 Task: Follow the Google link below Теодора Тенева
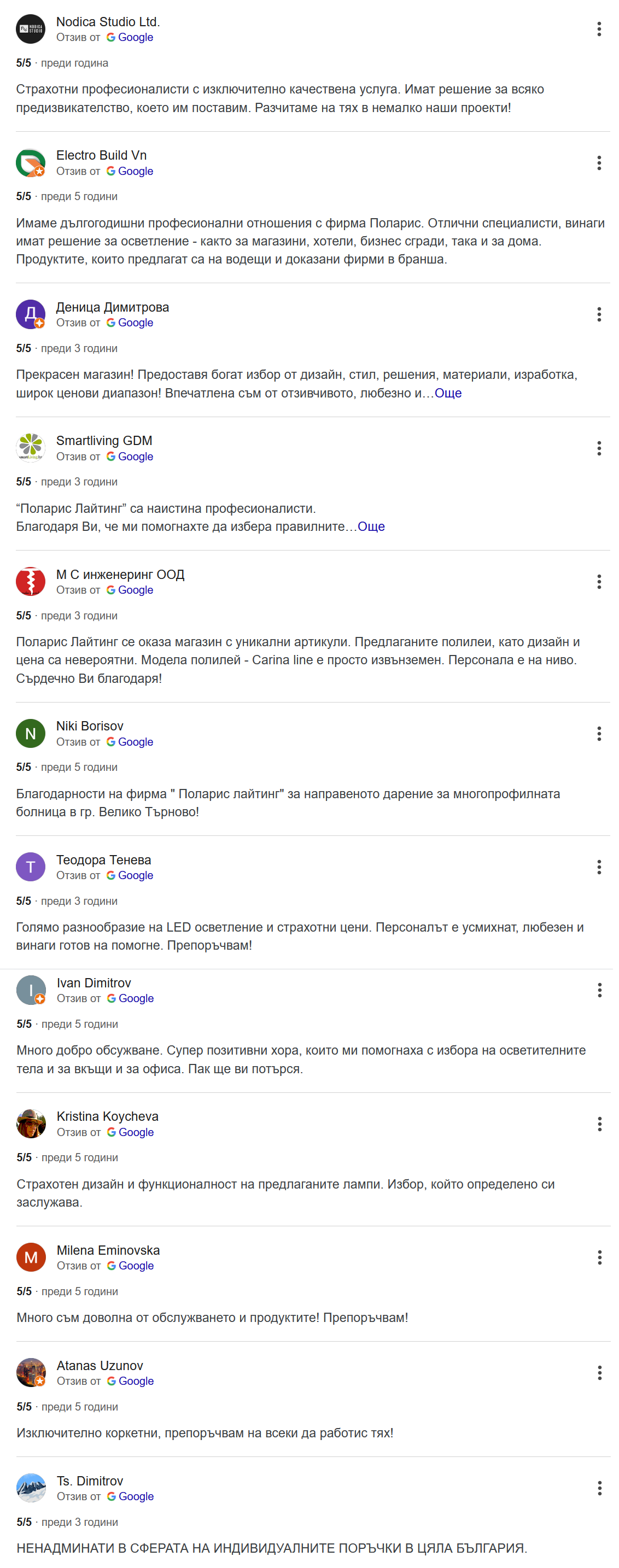click(x=136, y=875)
